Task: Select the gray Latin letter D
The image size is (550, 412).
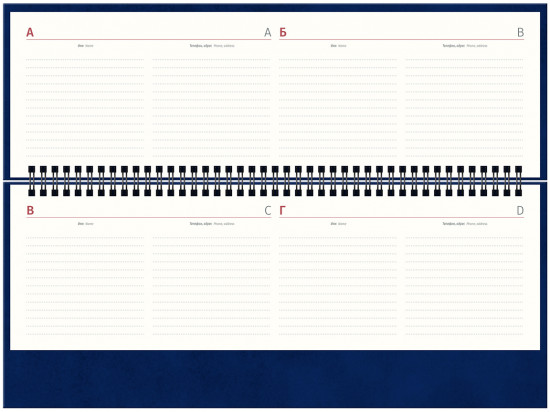Action: coord(520,210)
